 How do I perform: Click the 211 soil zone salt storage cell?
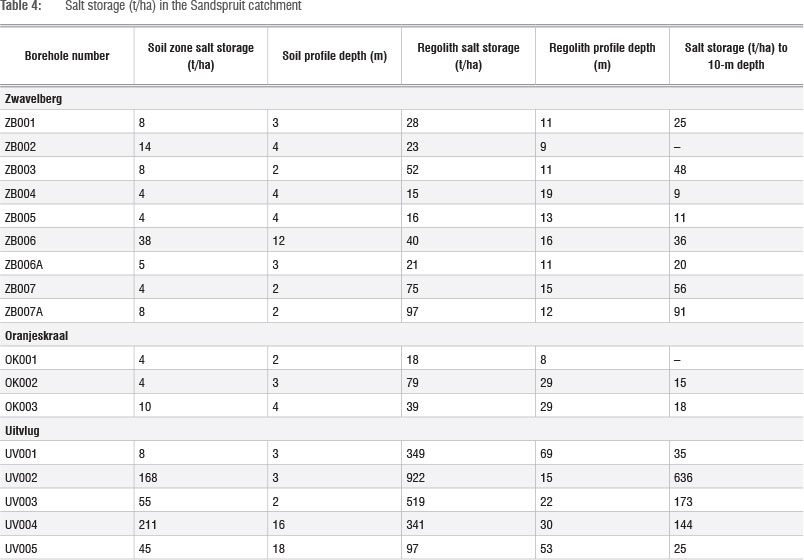(149, 525)
